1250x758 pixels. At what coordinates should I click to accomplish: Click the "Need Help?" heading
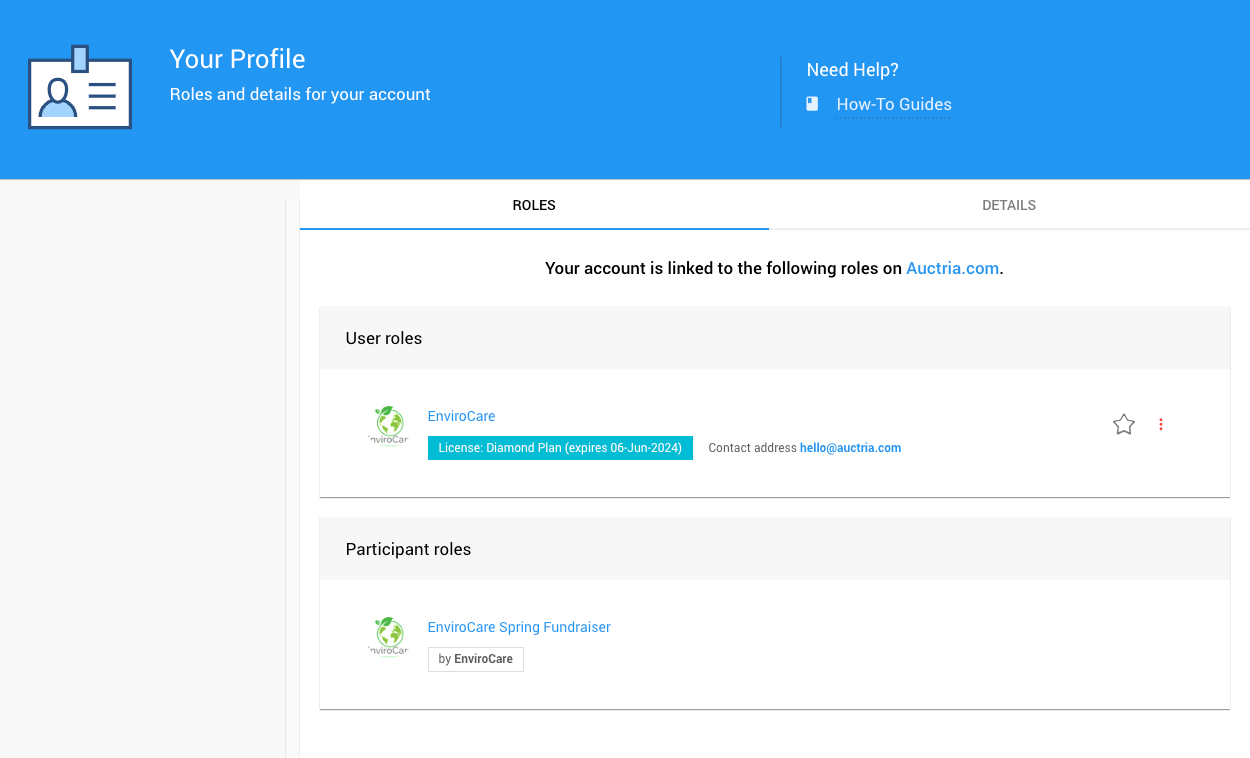[852, 70]
